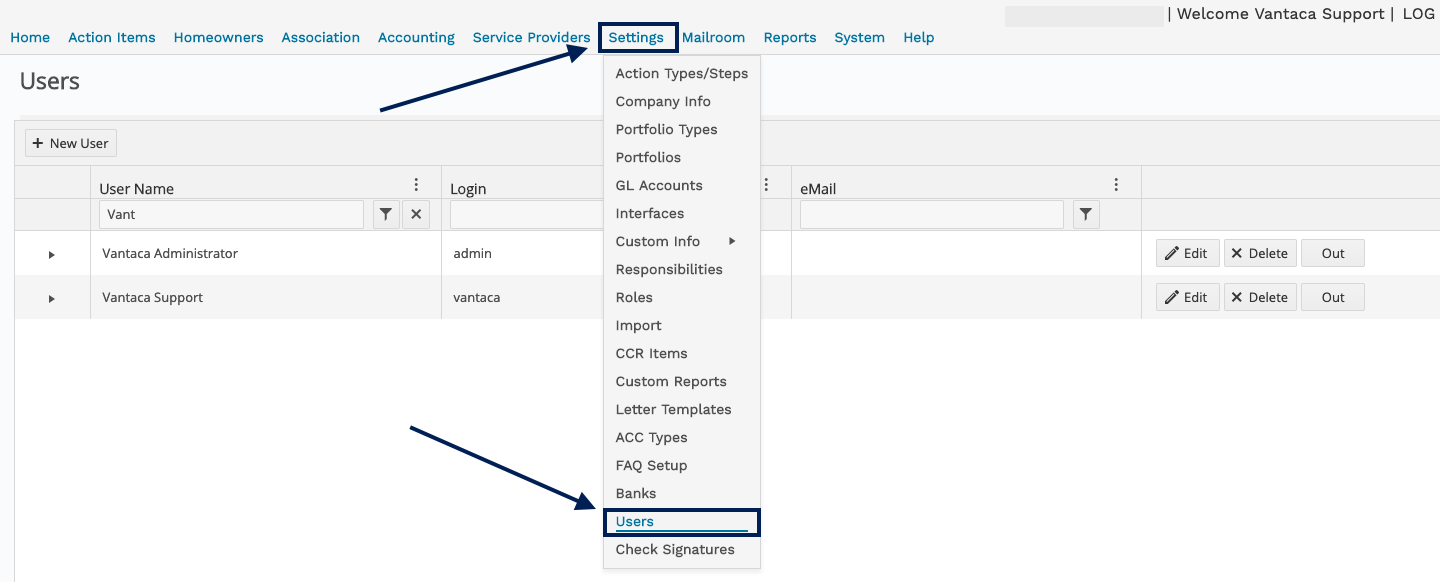The height and width of the screenshot is (582, 1440).
Task: Open the User Name column options menu
Action: tap(417, 185)
